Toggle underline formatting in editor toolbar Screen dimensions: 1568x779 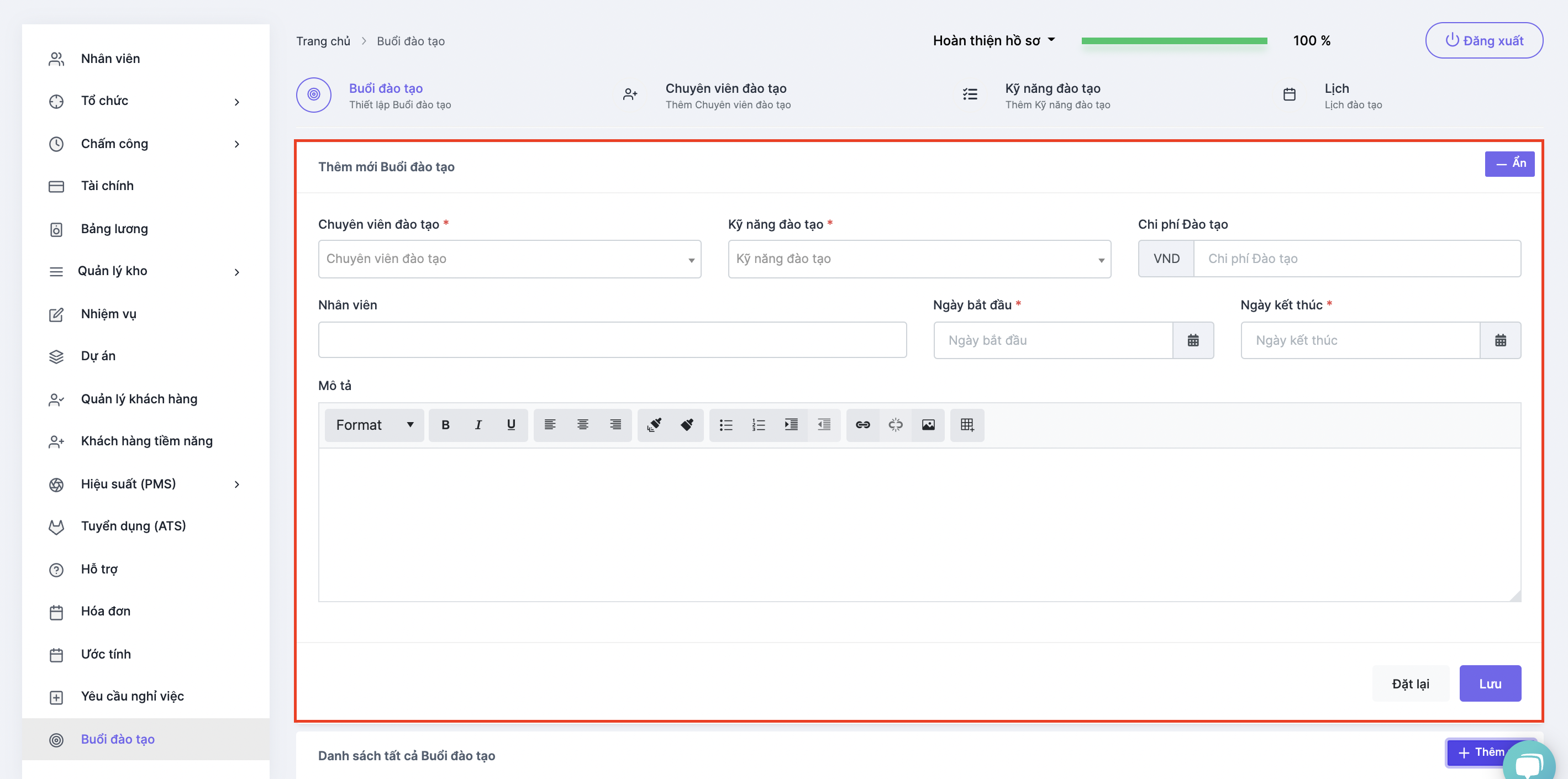[x=511, y=425]
